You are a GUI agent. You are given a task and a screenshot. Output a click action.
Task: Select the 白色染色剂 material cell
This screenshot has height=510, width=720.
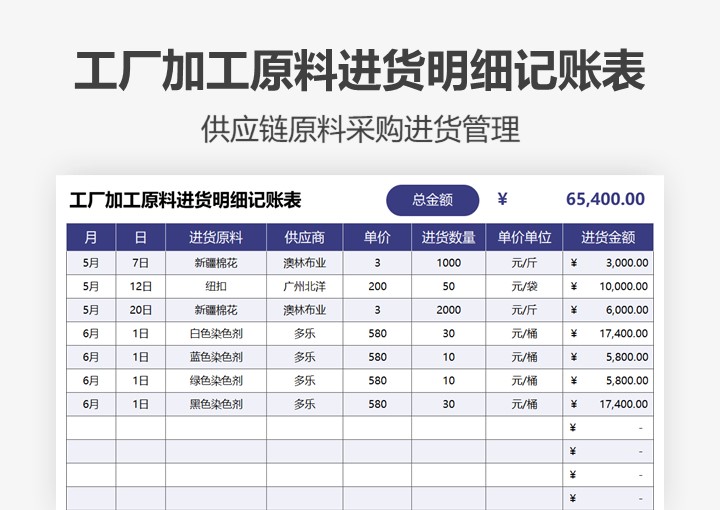pos(216,333)
